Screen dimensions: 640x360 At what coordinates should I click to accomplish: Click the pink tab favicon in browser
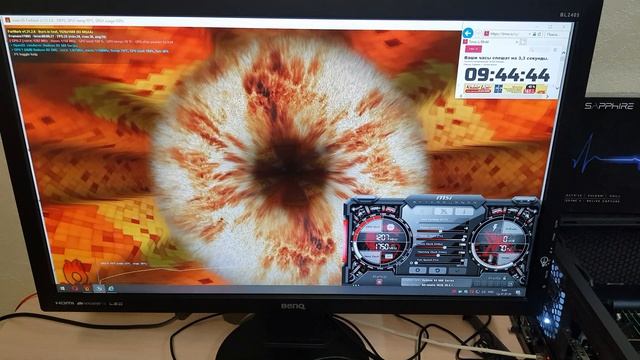[465, 42]
